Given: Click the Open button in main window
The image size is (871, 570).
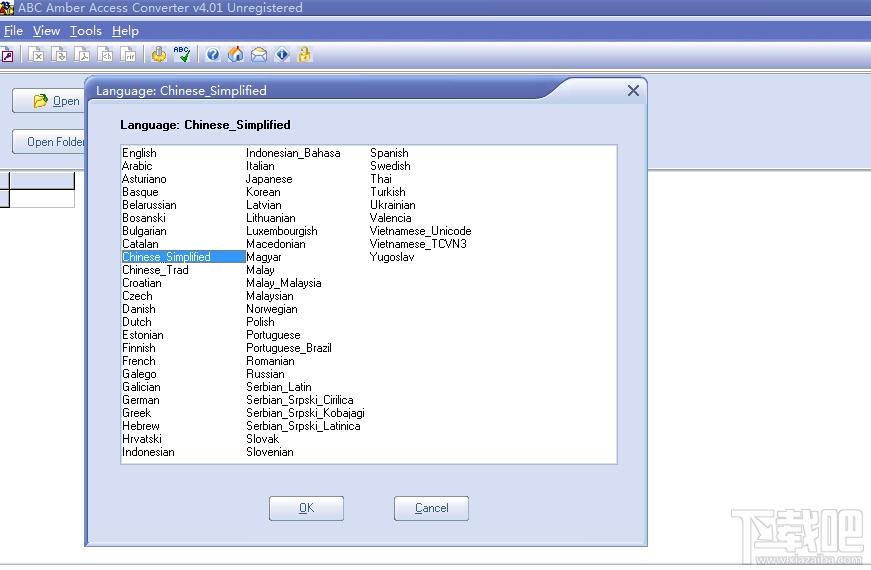Looking at the screenshot, I should pos(48,101).
